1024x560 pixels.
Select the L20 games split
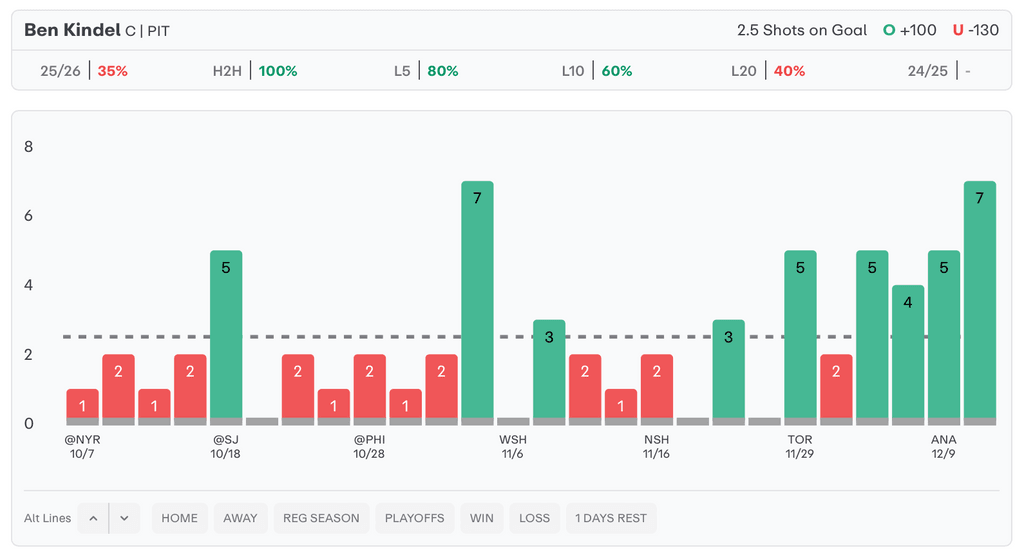[x=768, y=71]
